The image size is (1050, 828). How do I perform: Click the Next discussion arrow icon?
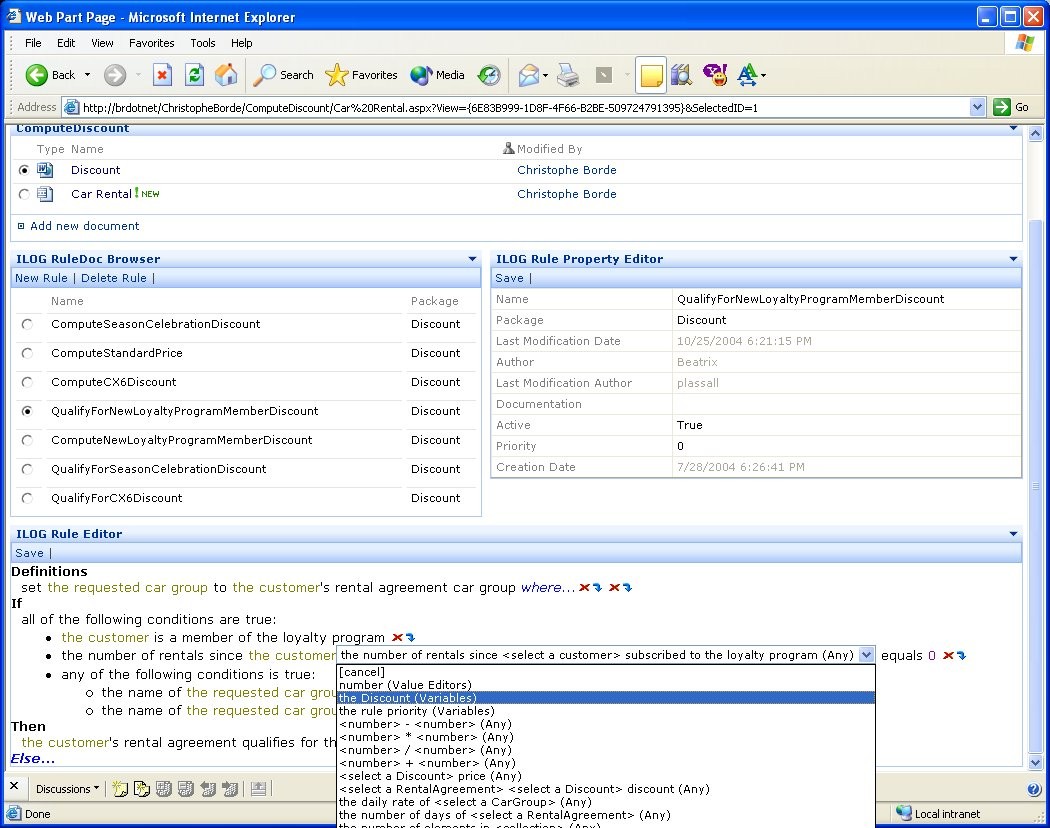point(230,789)
